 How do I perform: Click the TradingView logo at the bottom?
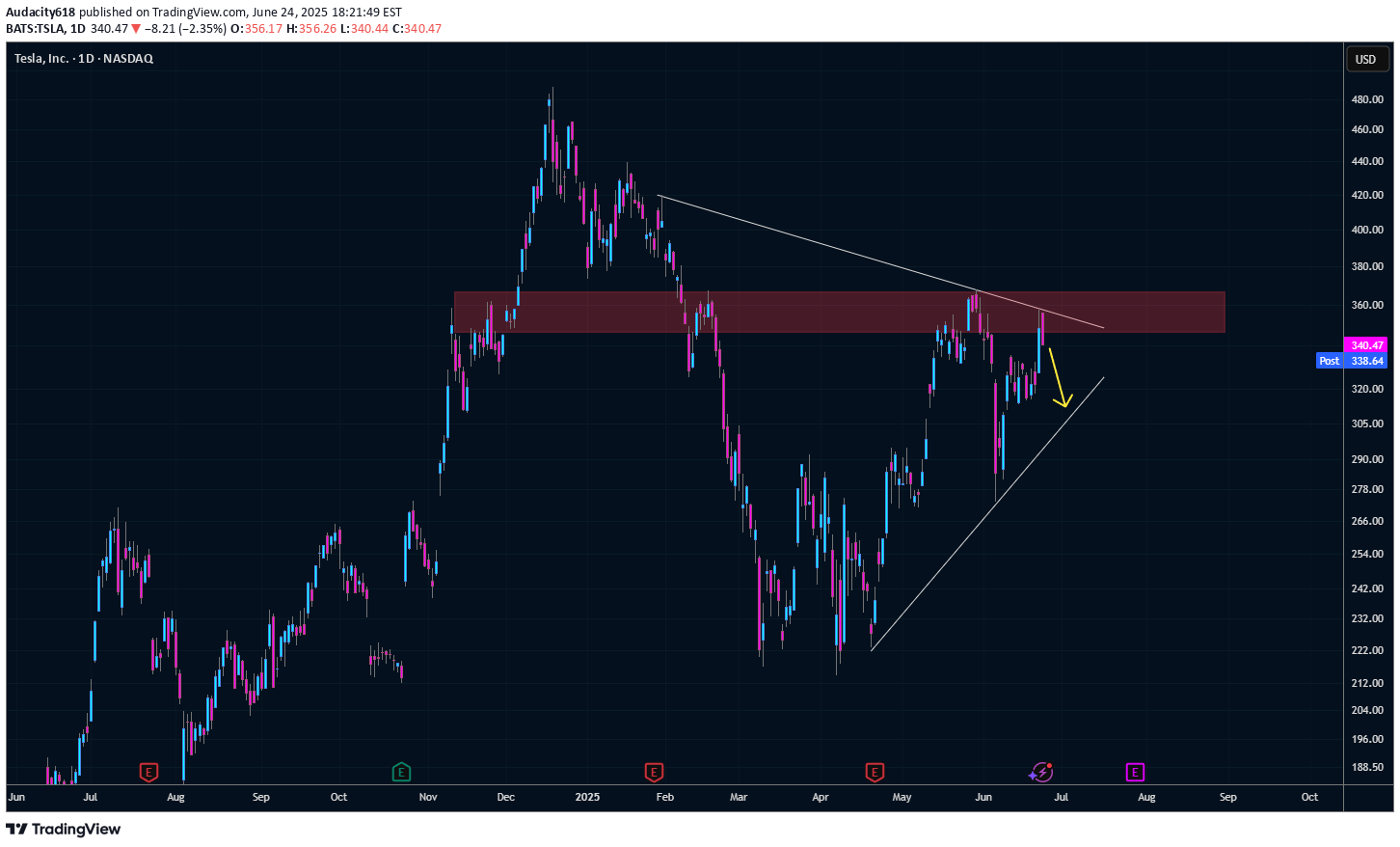tap(64, 829)
